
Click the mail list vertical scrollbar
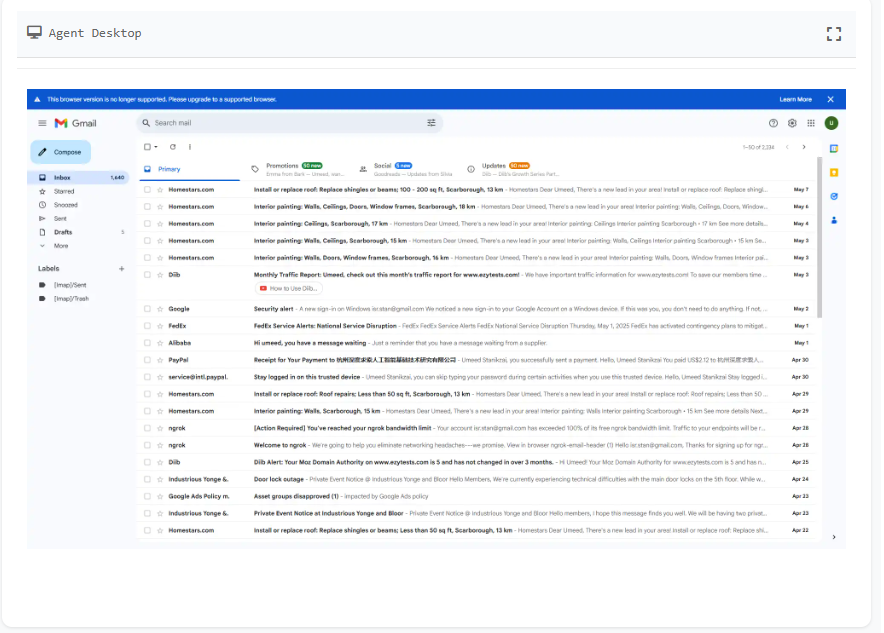[819, 237]
